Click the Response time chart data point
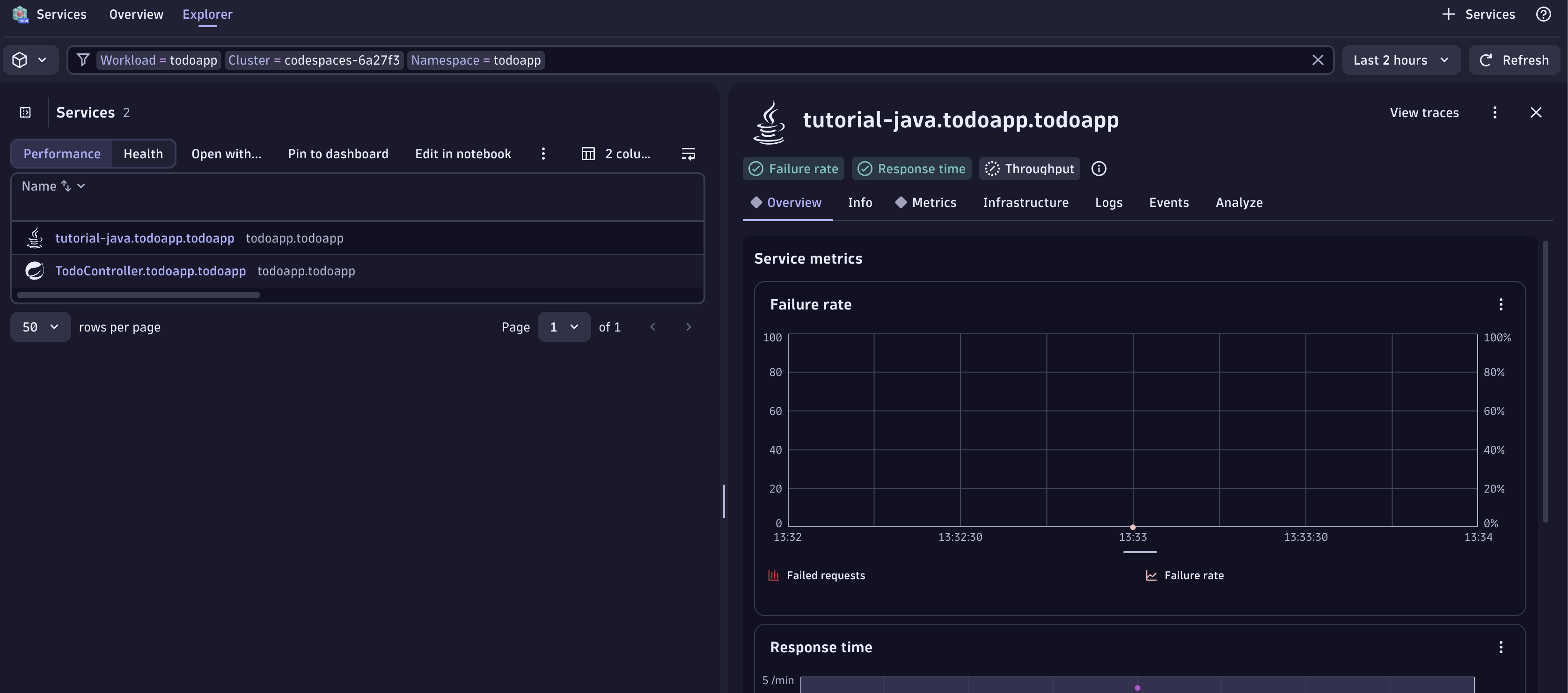This screenshot has width=1568, height=693. tap(1137, 687)
